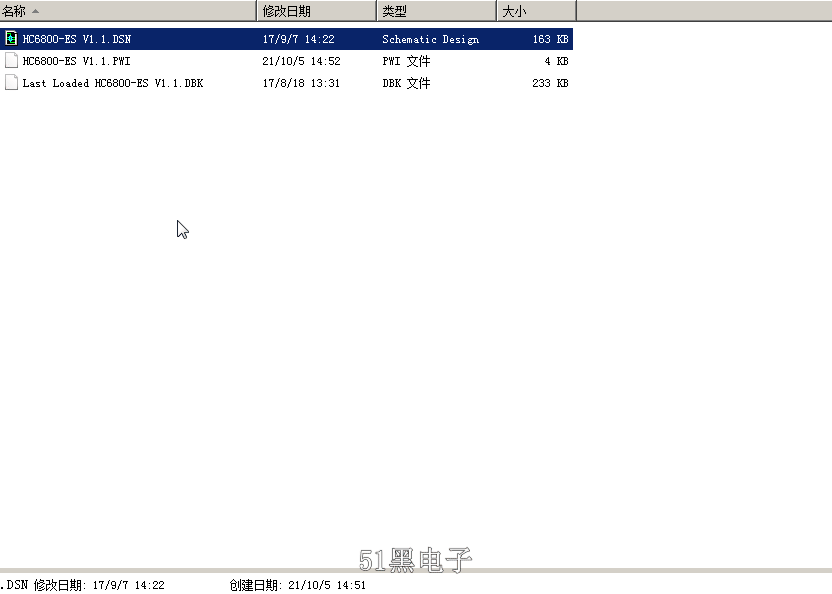Select file name HC6800-ES V1.1.PWI
This screenshot has height=594, width=832.
(x=76, y=61)
